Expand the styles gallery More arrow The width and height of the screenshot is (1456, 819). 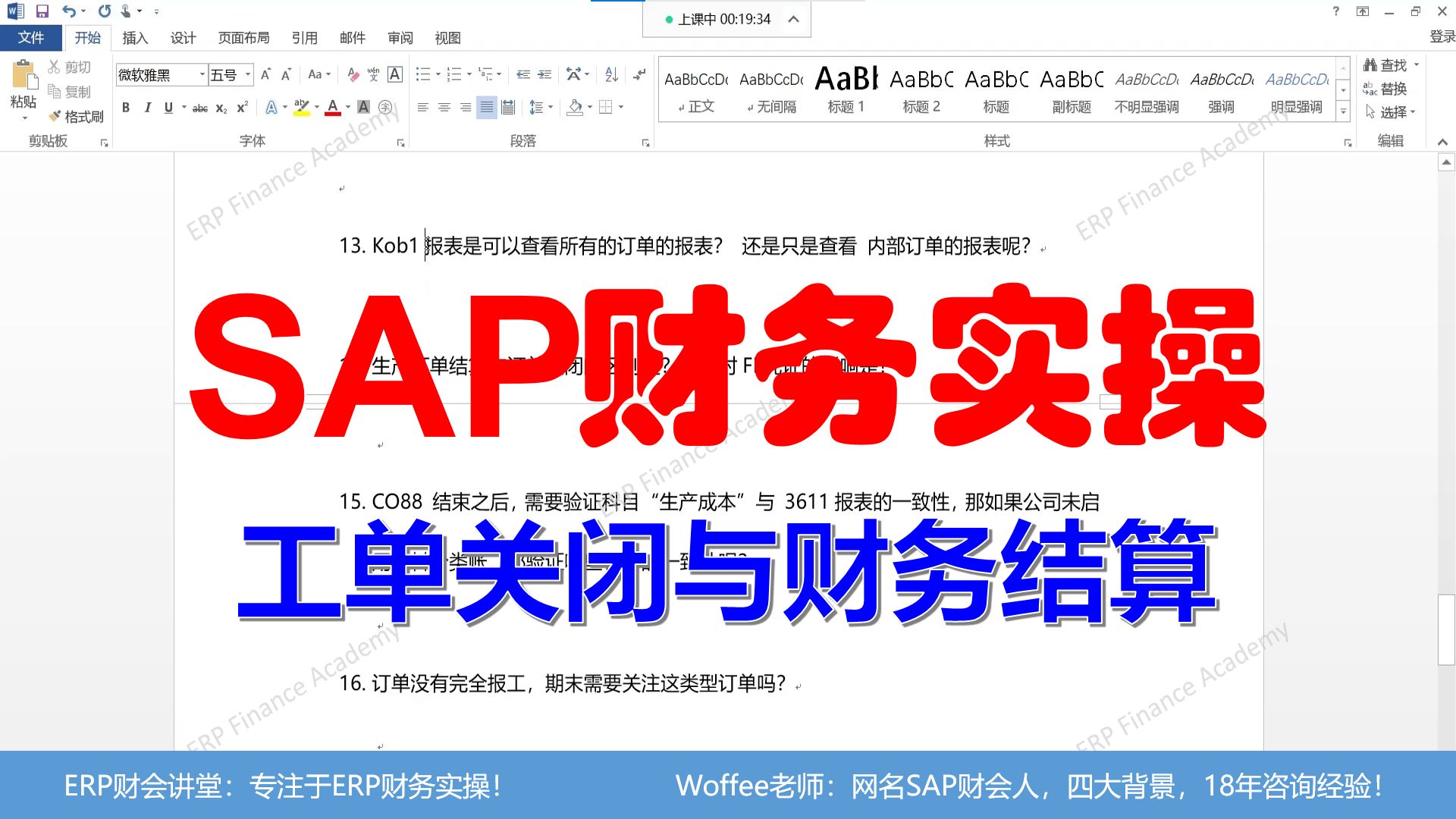coord(1343,111)
